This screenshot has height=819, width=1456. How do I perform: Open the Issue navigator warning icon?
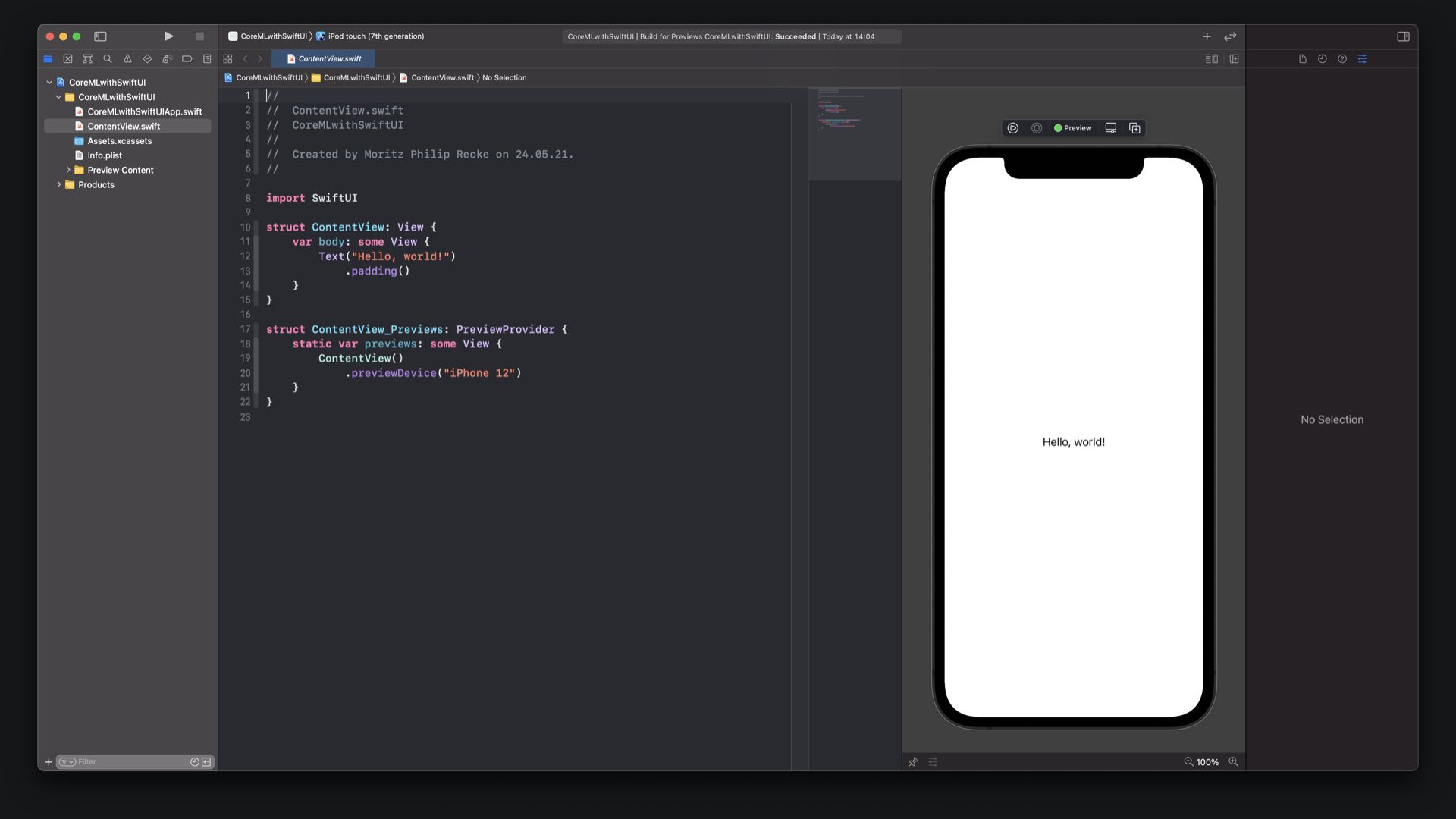click(x=127, y=58)
